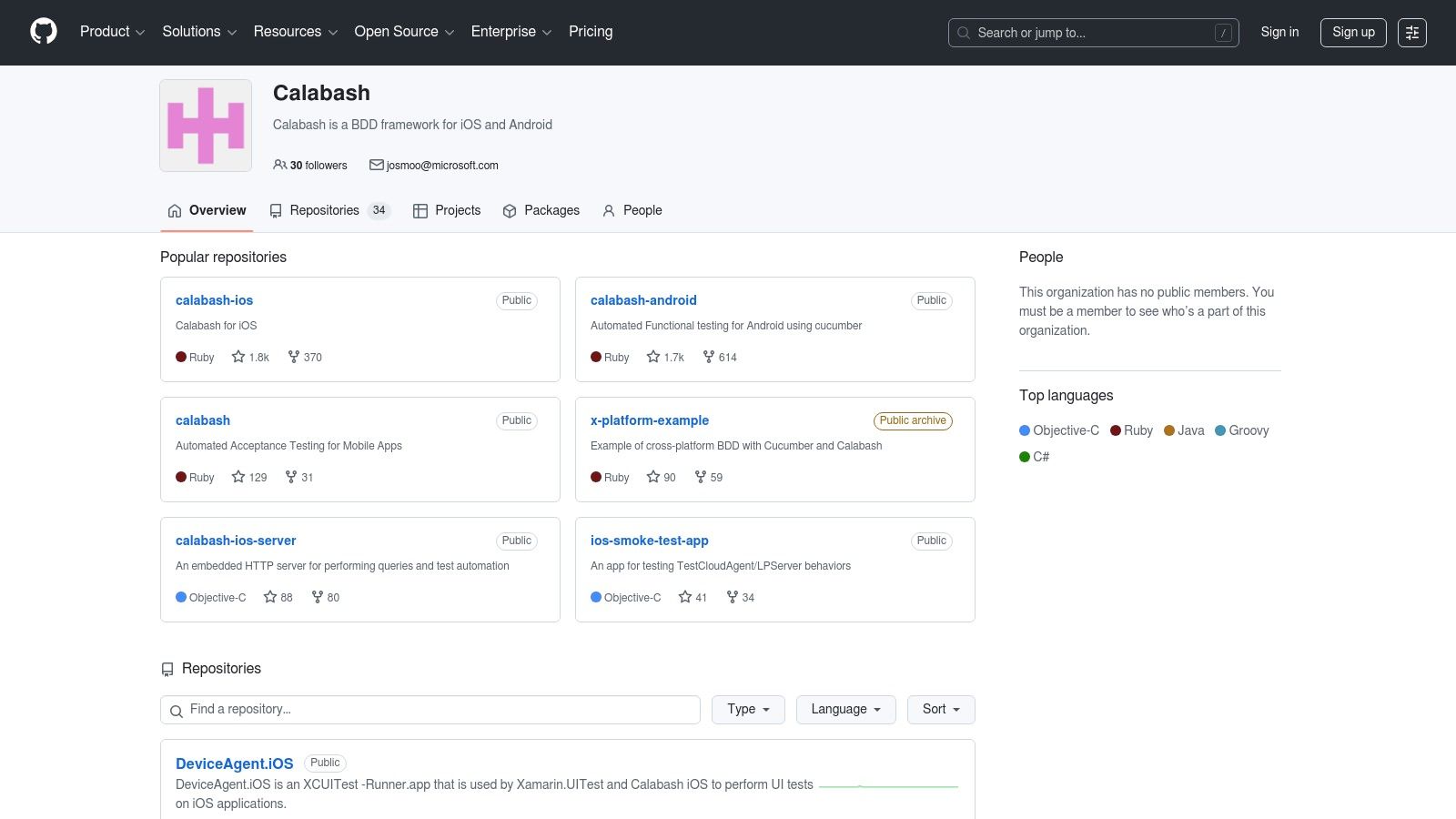The width and height of the screenshot is (1456, 819).
Task: Open the x-platform-example repository link
Action: 650,420
